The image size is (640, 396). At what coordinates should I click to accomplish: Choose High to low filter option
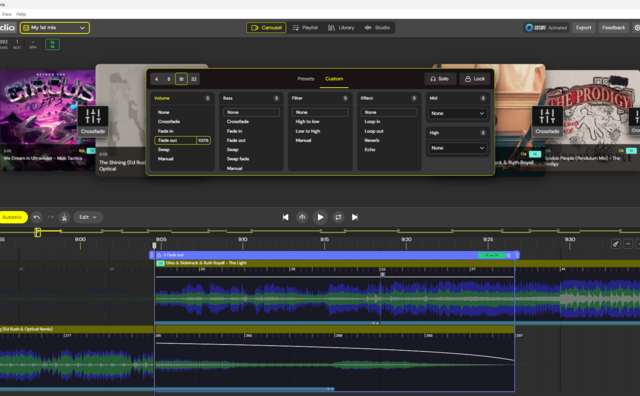307,122
